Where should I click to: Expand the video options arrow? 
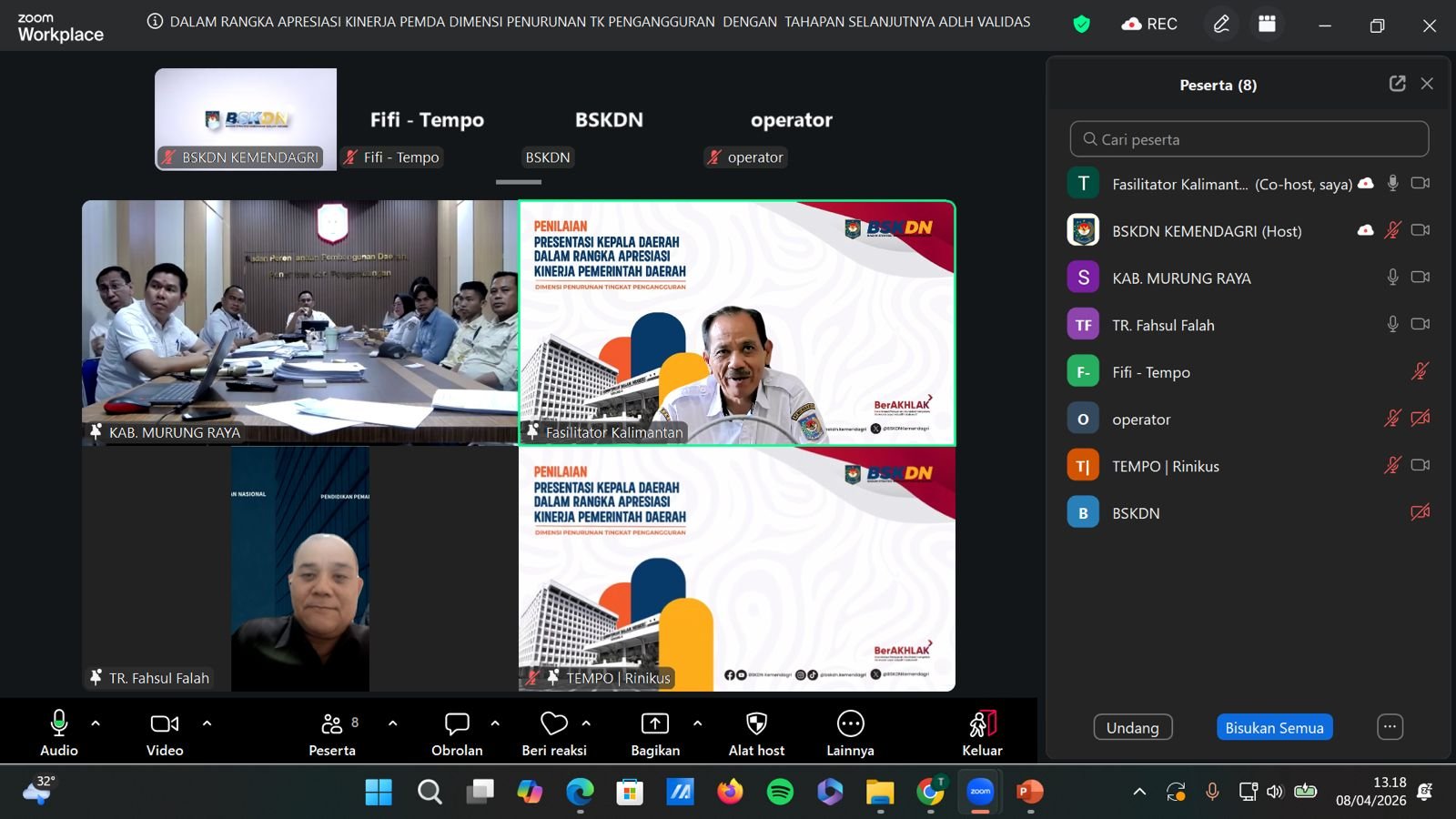pos(207,723)
